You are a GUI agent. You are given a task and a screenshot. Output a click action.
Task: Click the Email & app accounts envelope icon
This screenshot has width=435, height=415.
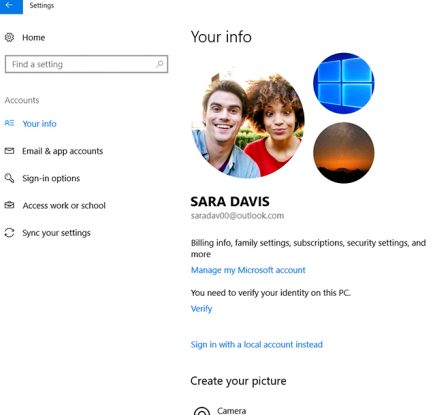tap(9, 151)
